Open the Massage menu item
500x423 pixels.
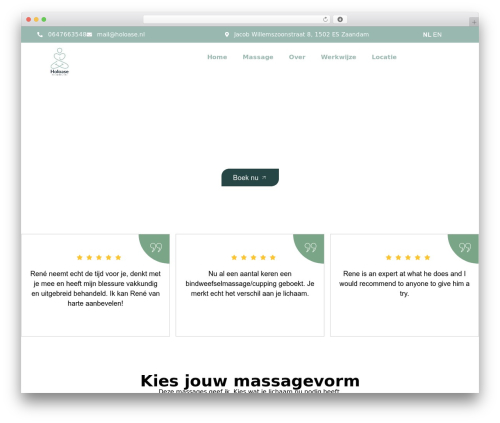coord(258,57)
